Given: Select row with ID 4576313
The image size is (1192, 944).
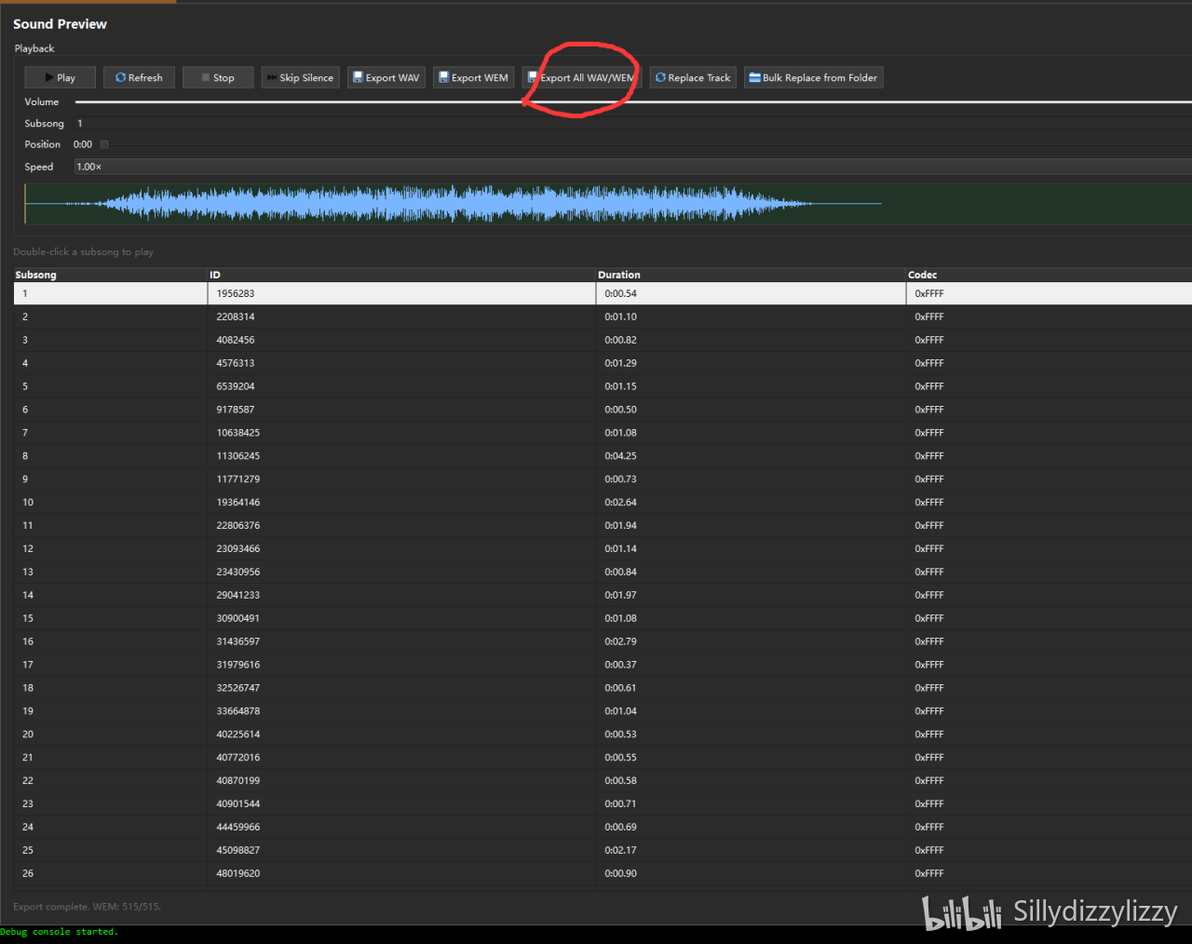Looking at the screenshot, I should 603,363.
